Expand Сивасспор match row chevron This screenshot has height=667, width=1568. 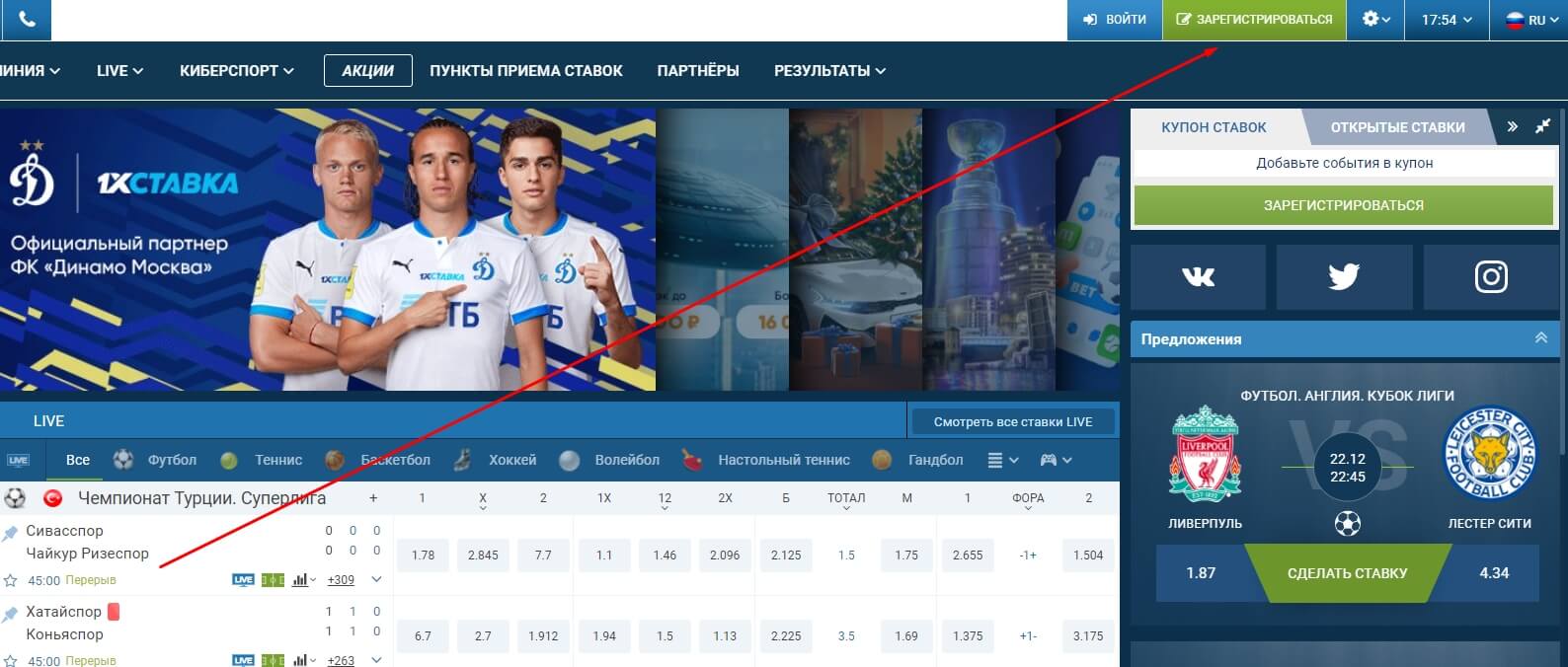(376, 580)
